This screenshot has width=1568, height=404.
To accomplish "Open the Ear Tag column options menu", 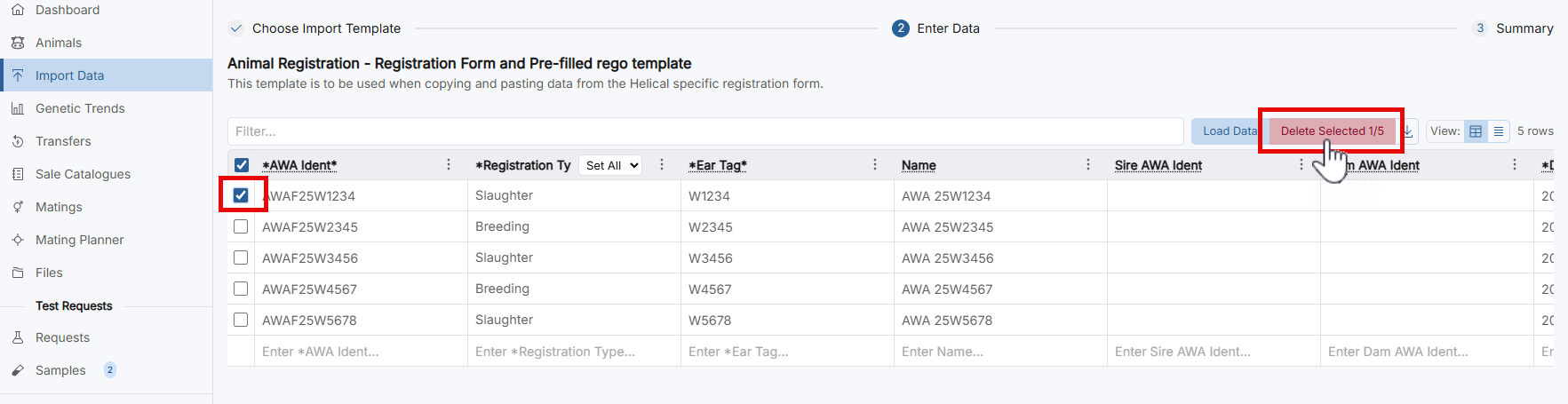I will point(875,164).
